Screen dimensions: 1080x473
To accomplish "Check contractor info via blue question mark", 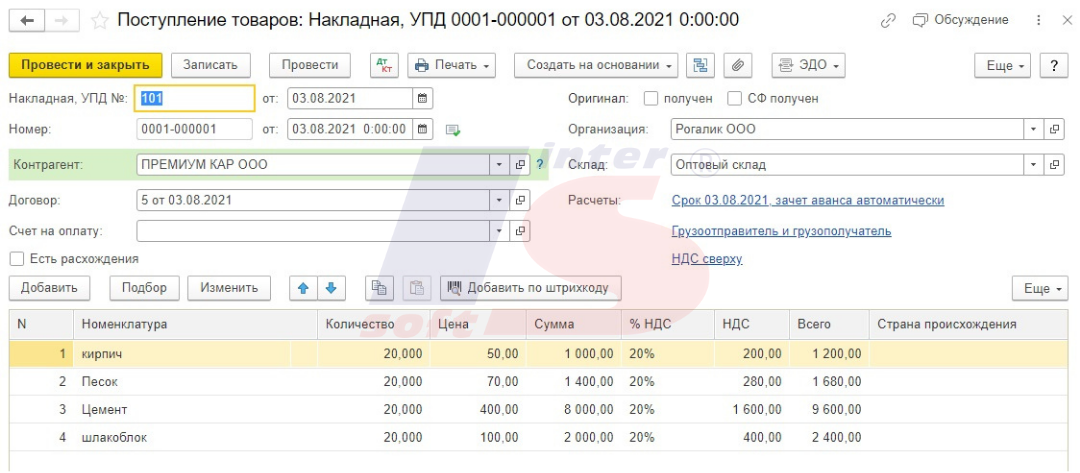I will (x=540, y=165).
